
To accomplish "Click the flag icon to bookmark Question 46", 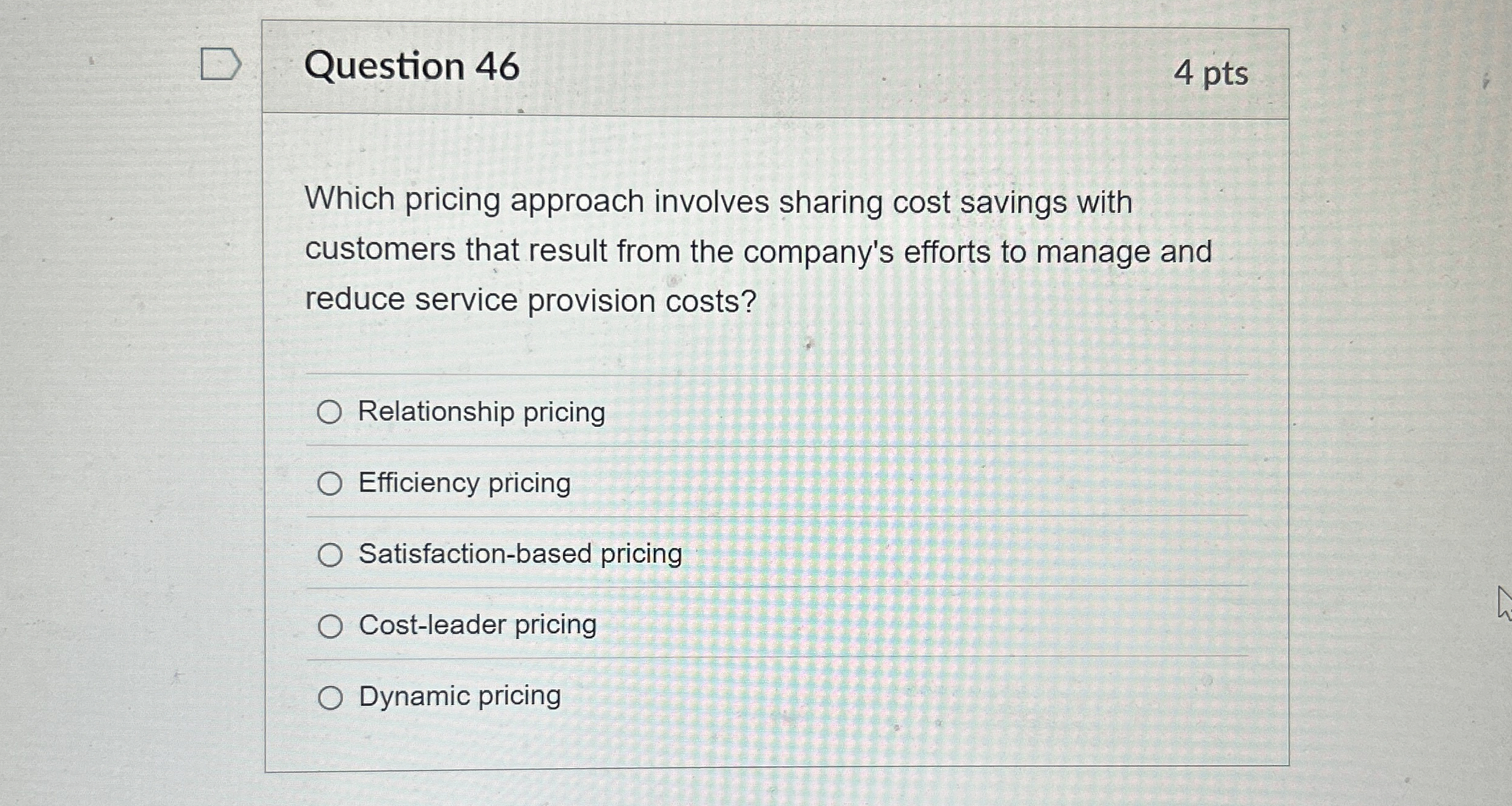I will click(221, 63).
